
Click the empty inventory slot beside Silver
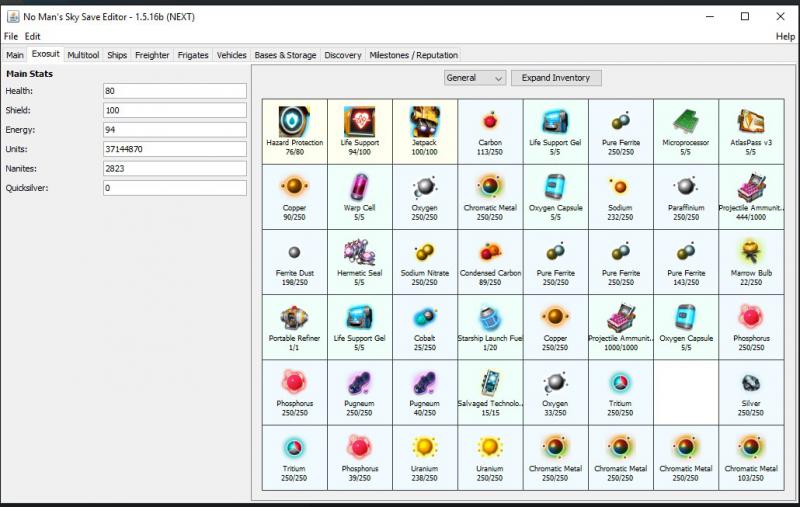click(686, 393)
